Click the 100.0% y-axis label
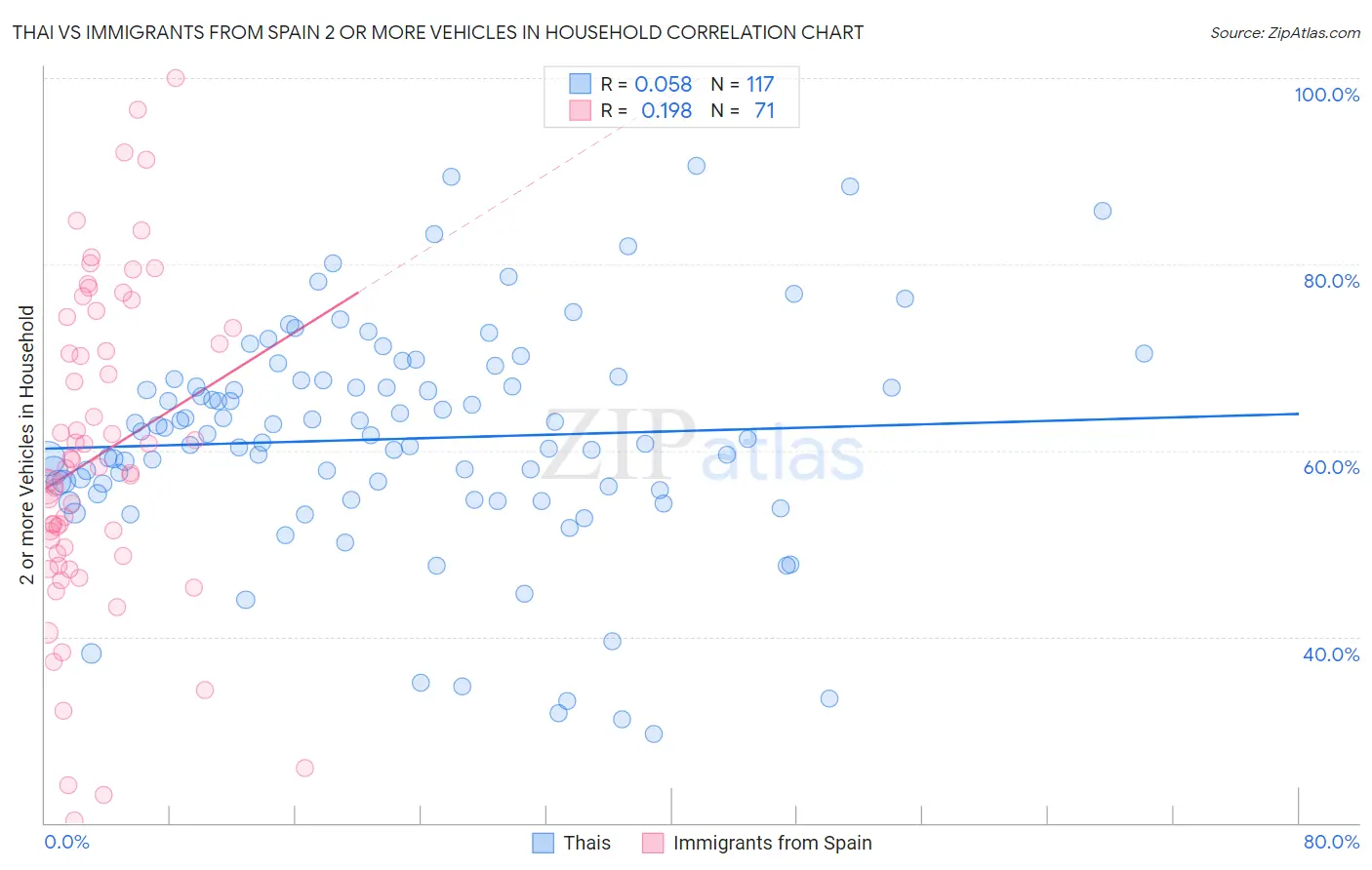1372x870 pixels. [x=1326, y=95]
